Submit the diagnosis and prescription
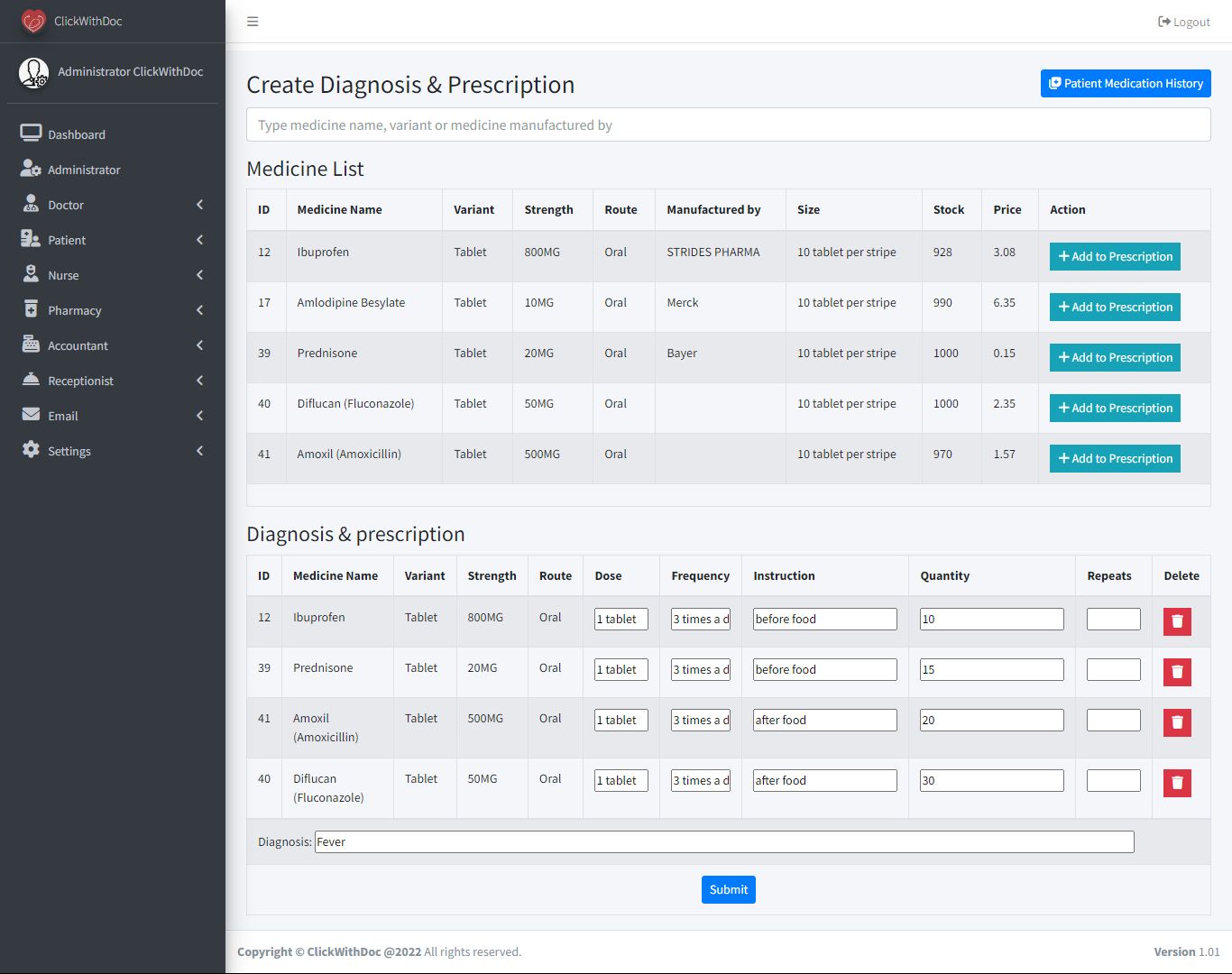The height and width of the screenshot is (974, 1232). coord(728,890)
